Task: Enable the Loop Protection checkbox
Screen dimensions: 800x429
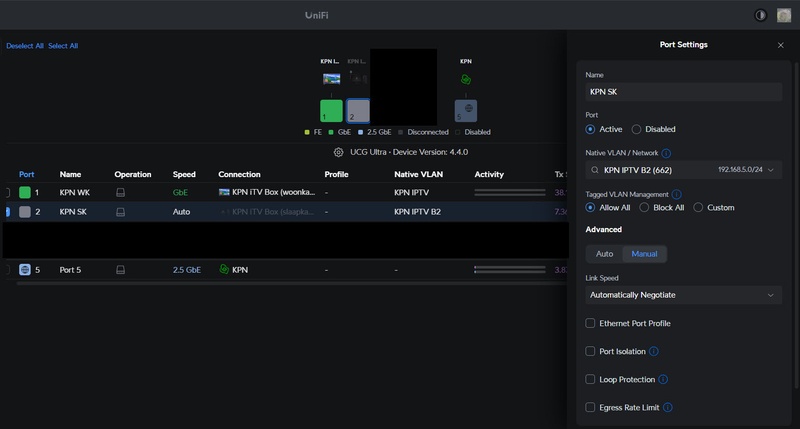Action: coord(590,380)
